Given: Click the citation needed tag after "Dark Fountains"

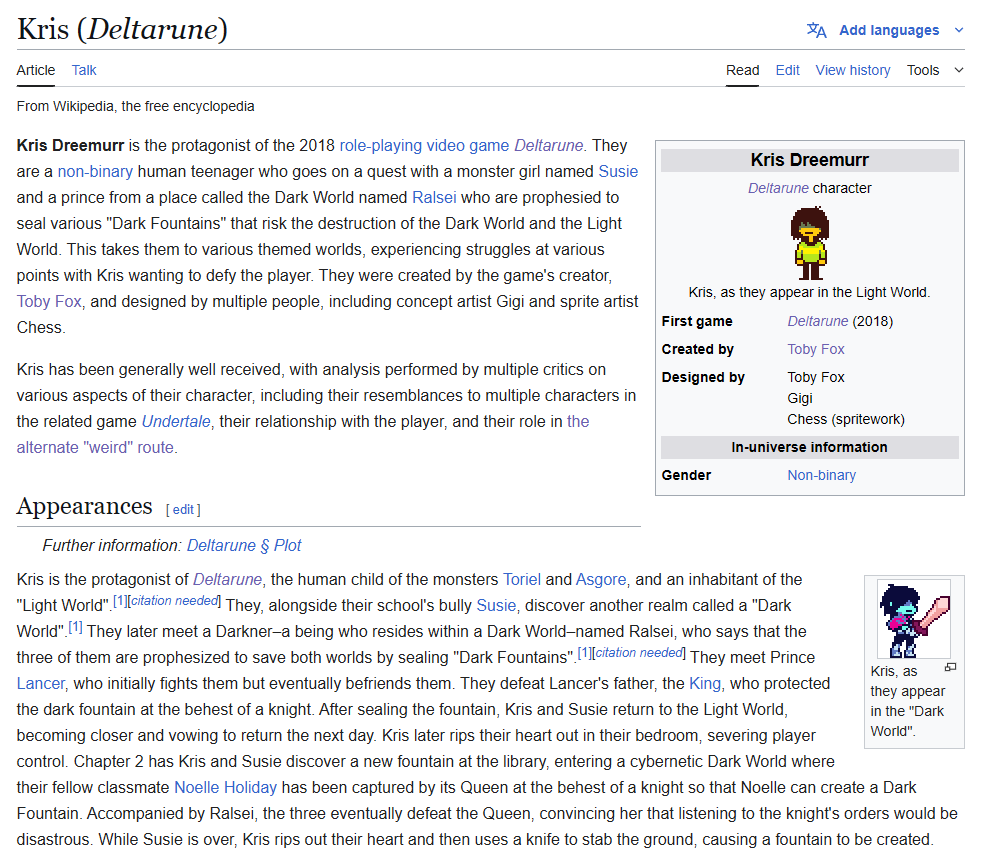Looking at the screenshot, I should coord(639,652).
